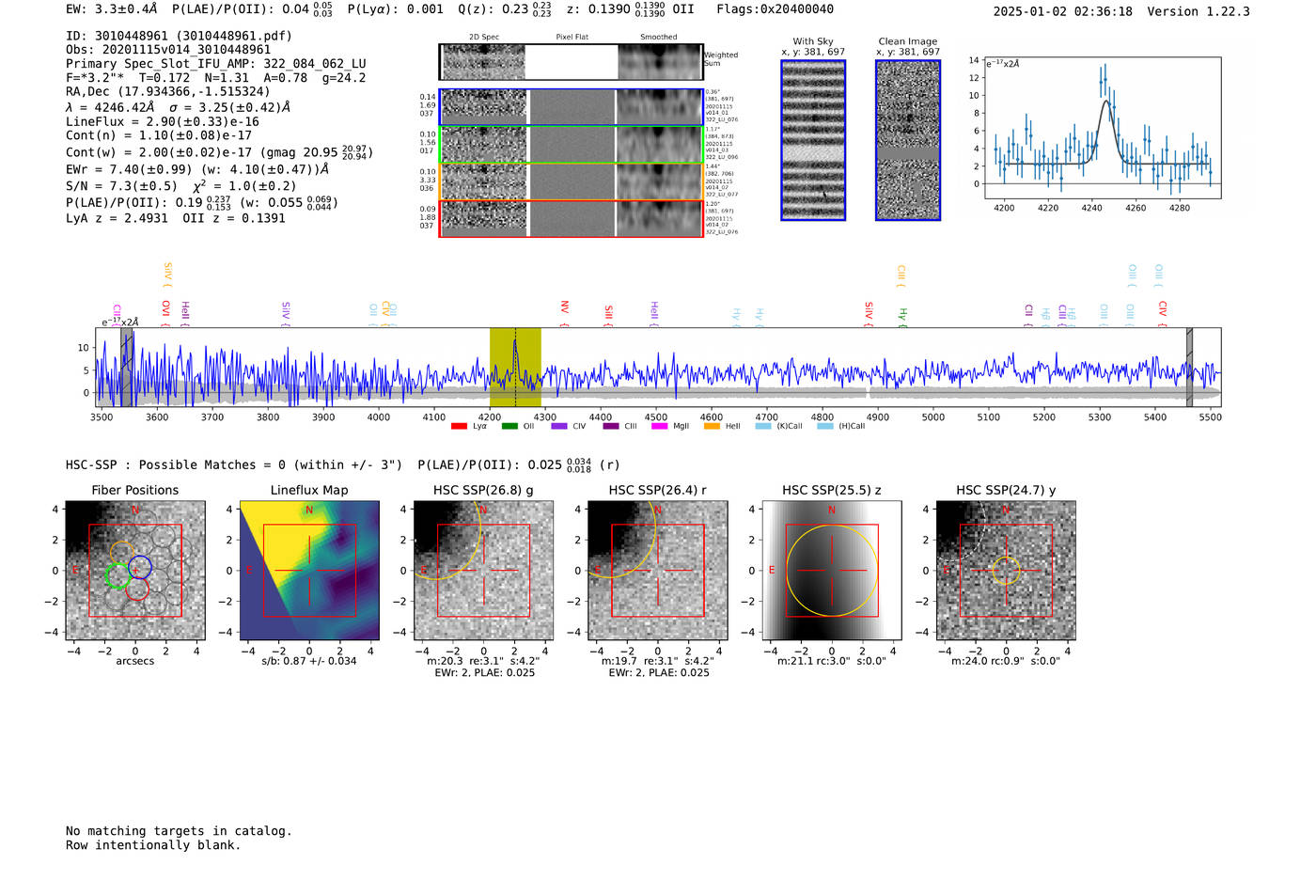The height and width of the screenshot is (896, 1316).
Task: Open the HSC SSP g-band image
Action: click(483, 571)
